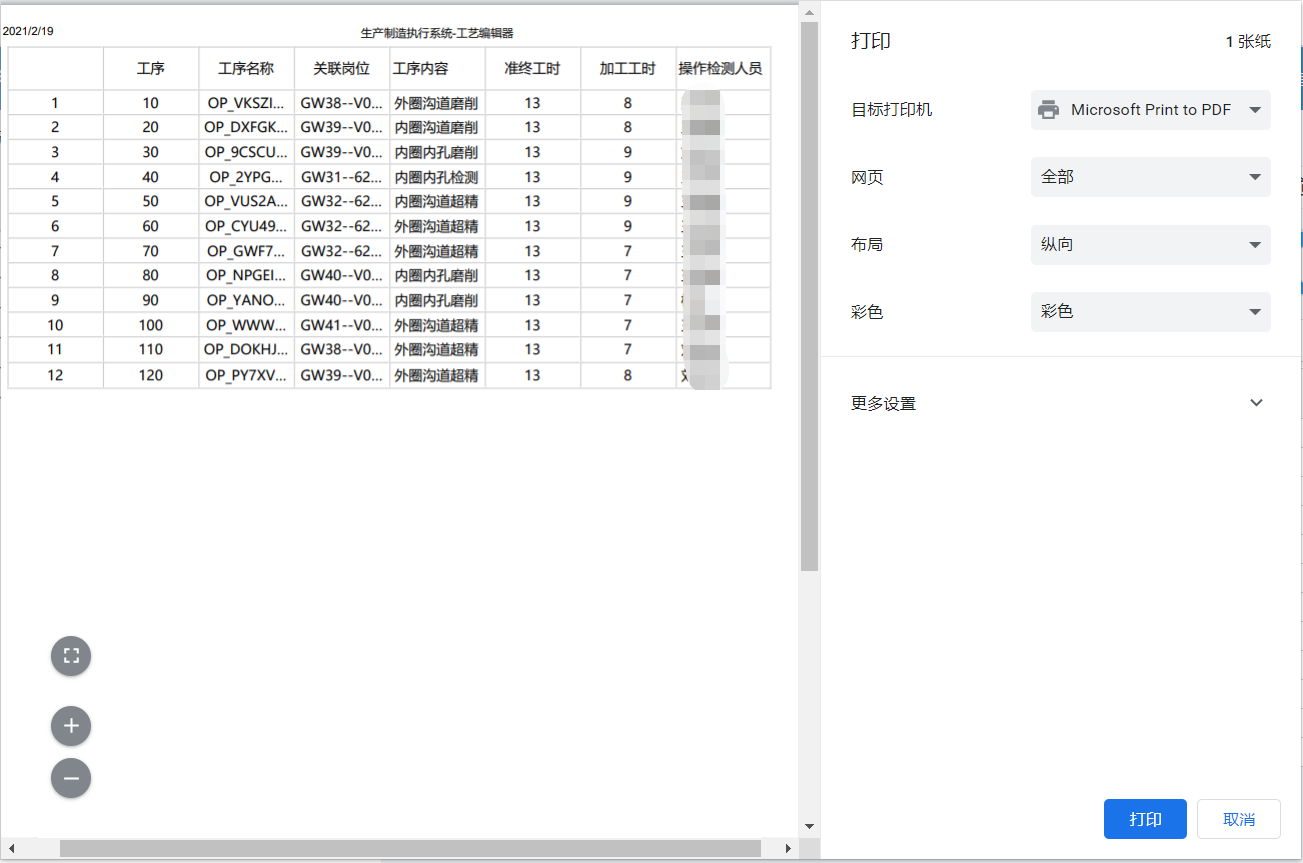Click the GW31--62... cell
This screenshot has height=863, width=1303.
(342, 177)
